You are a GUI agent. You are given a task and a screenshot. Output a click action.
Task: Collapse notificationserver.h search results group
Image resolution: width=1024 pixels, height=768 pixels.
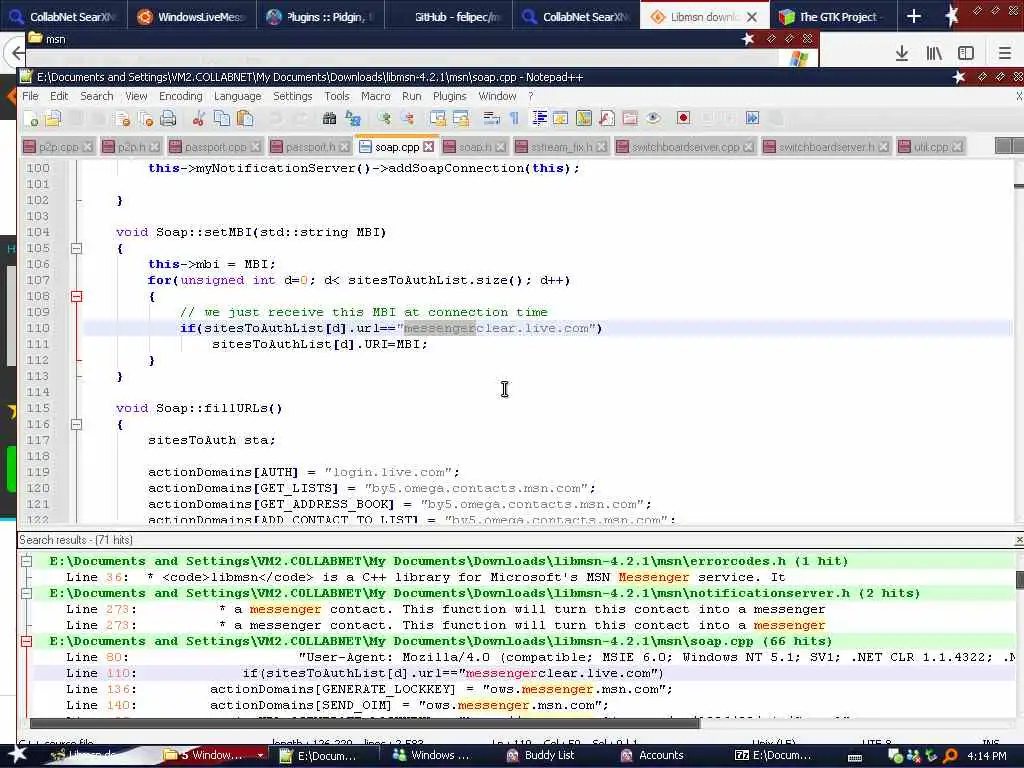coord(26,593)
